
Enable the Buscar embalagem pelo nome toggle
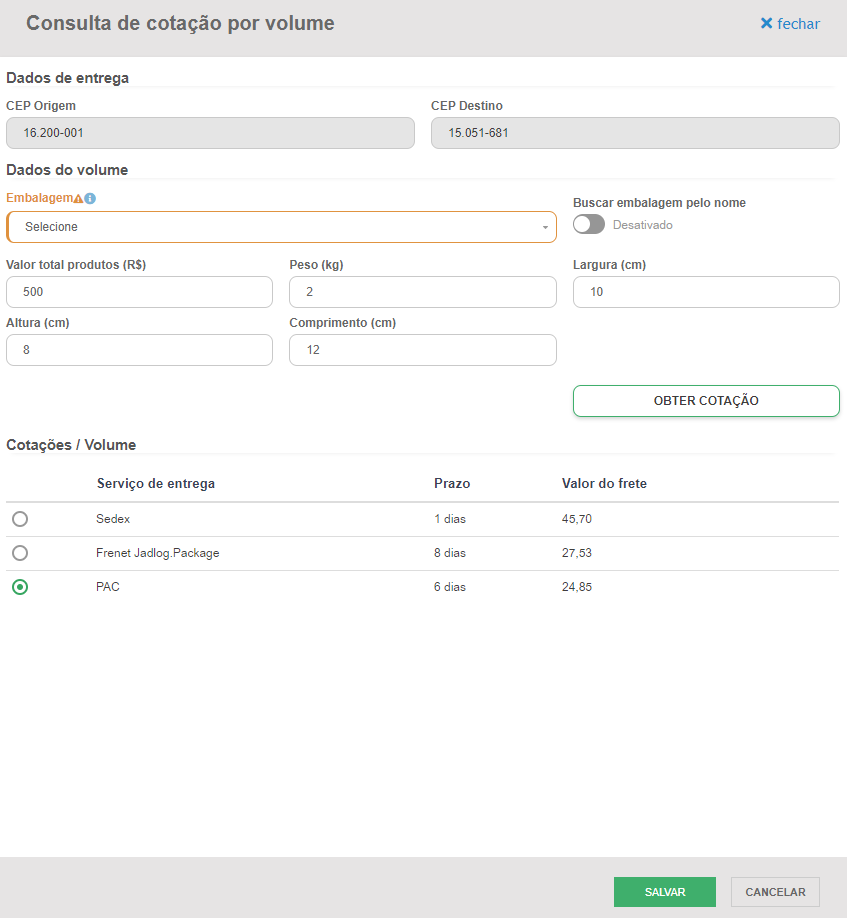(x=589, y=225)
